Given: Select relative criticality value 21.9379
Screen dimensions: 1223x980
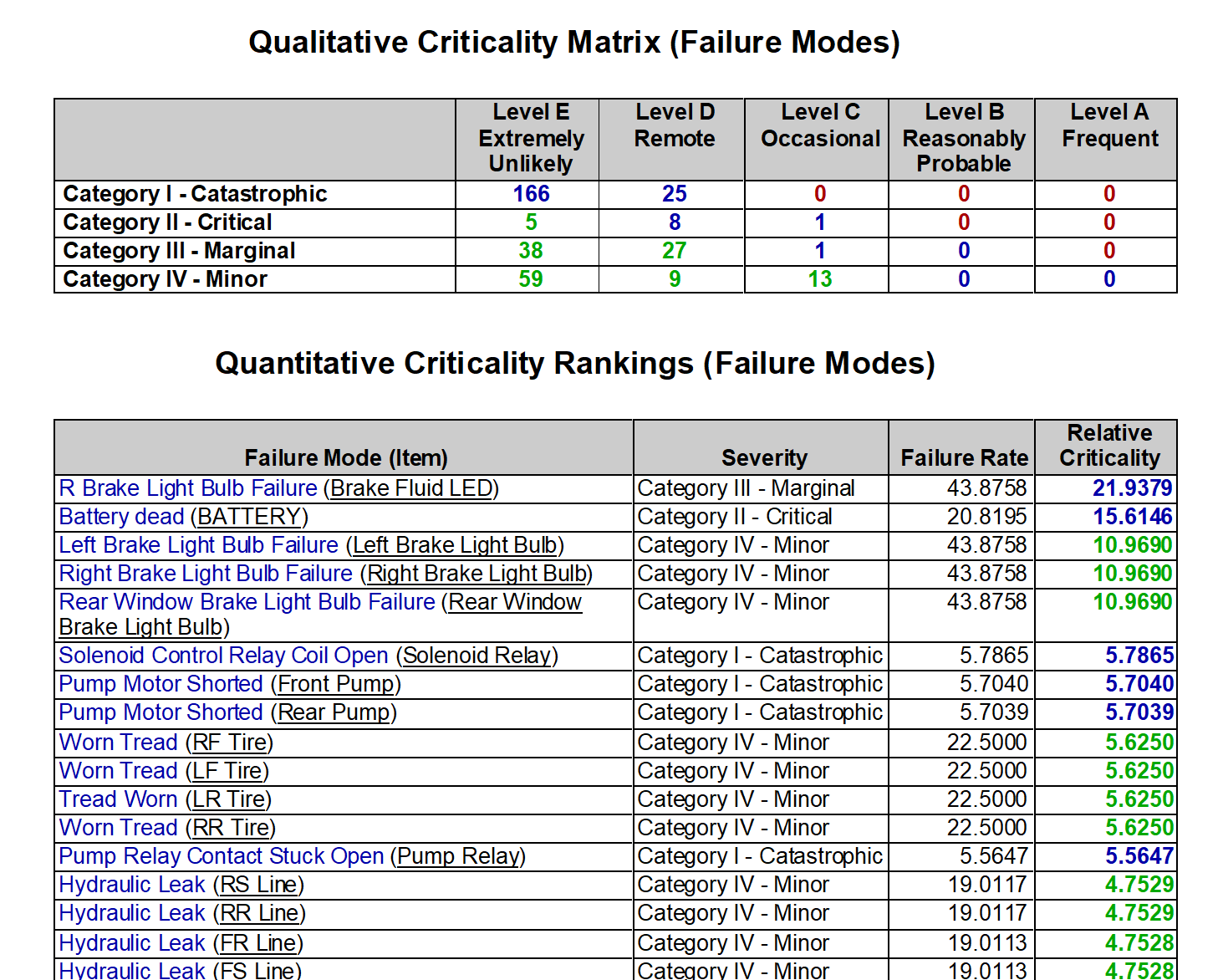Looking at the screenshot, I should coord(1133,488).
